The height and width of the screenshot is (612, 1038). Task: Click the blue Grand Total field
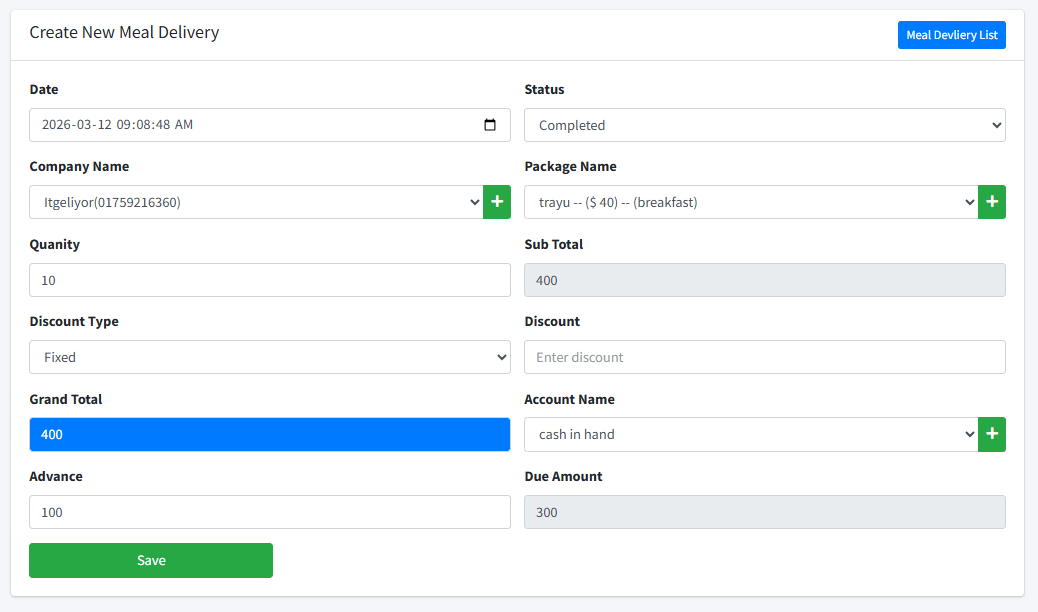pyautogui.click(x=269, y=434)
